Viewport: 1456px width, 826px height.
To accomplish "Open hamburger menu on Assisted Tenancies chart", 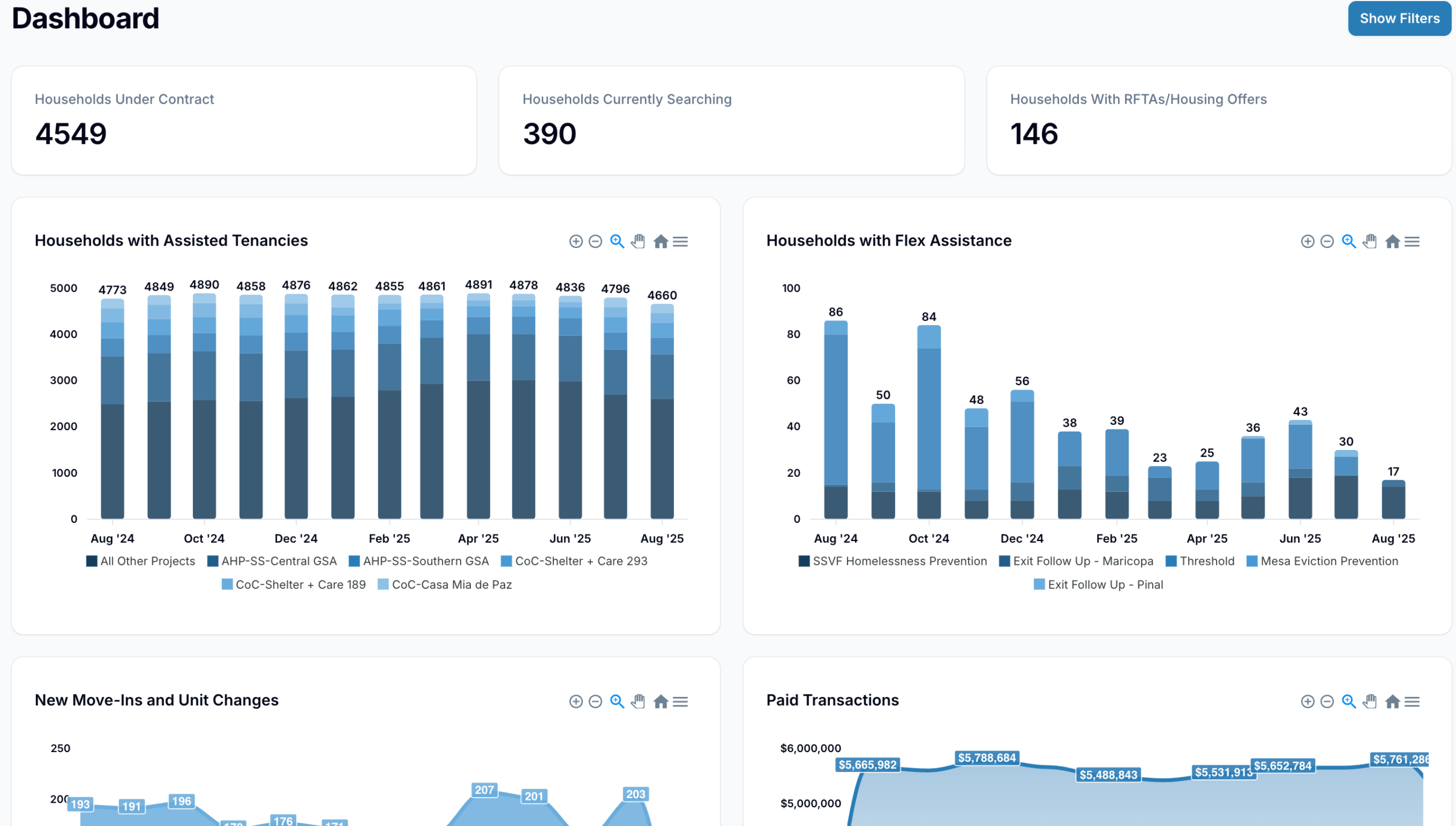I will point(680,242).
